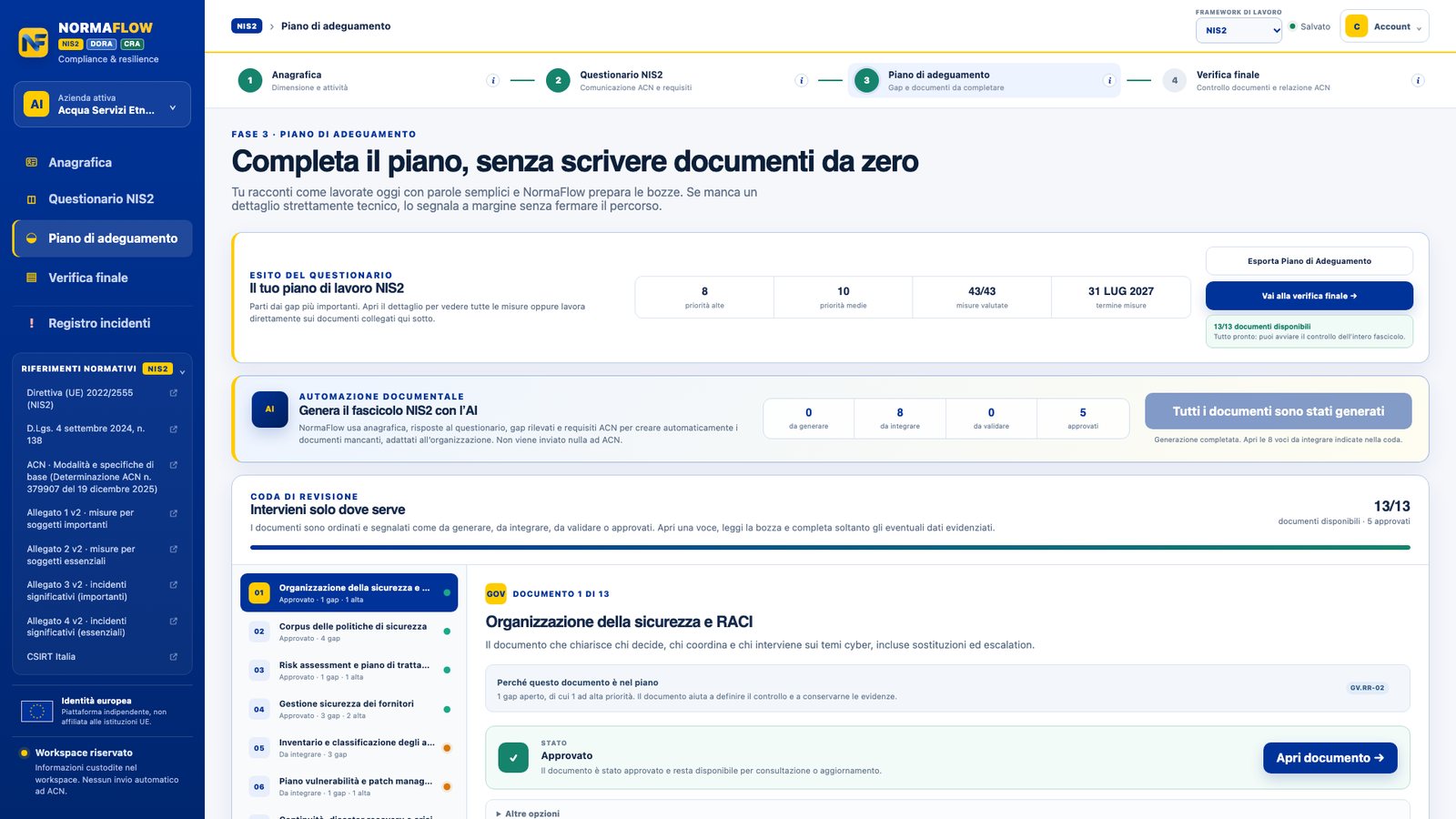The width and height of the screenshot is (1456, 819).
Task: Collapse the Riferimenti normativi section
Action: [x=182, y=371]
